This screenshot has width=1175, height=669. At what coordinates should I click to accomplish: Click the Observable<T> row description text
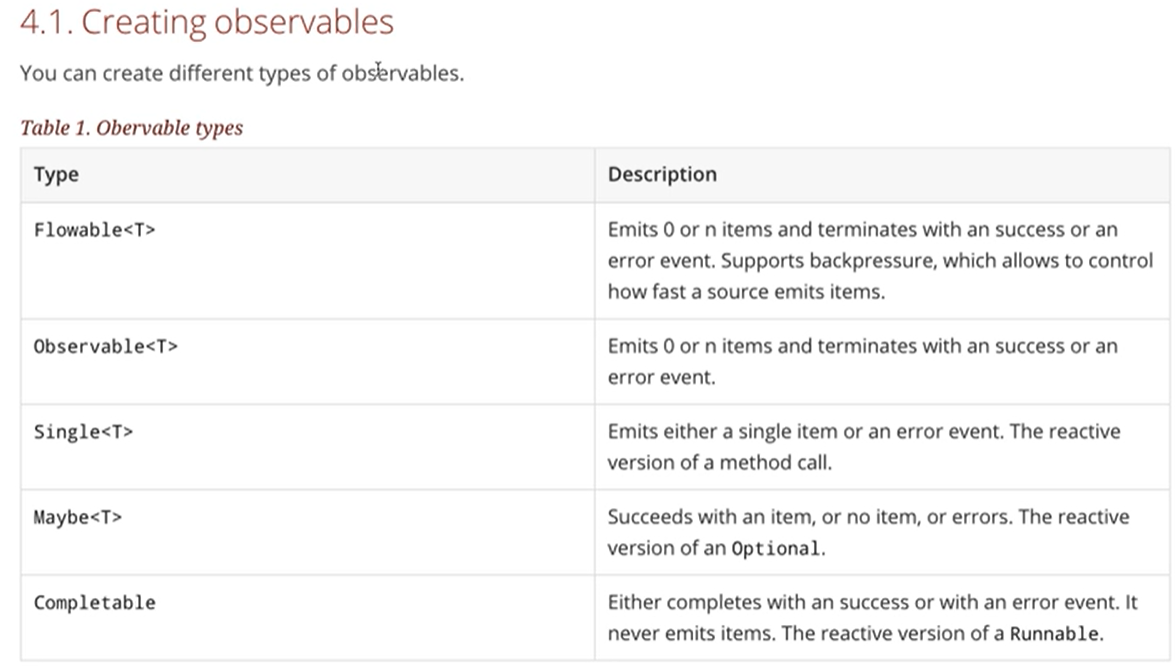click(x=862, y=347)
